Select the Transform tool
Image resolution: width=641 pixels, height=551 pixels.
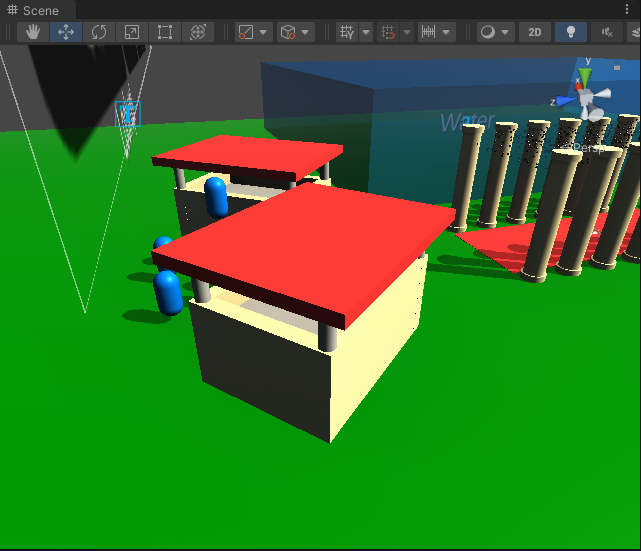tap(198, 32)
